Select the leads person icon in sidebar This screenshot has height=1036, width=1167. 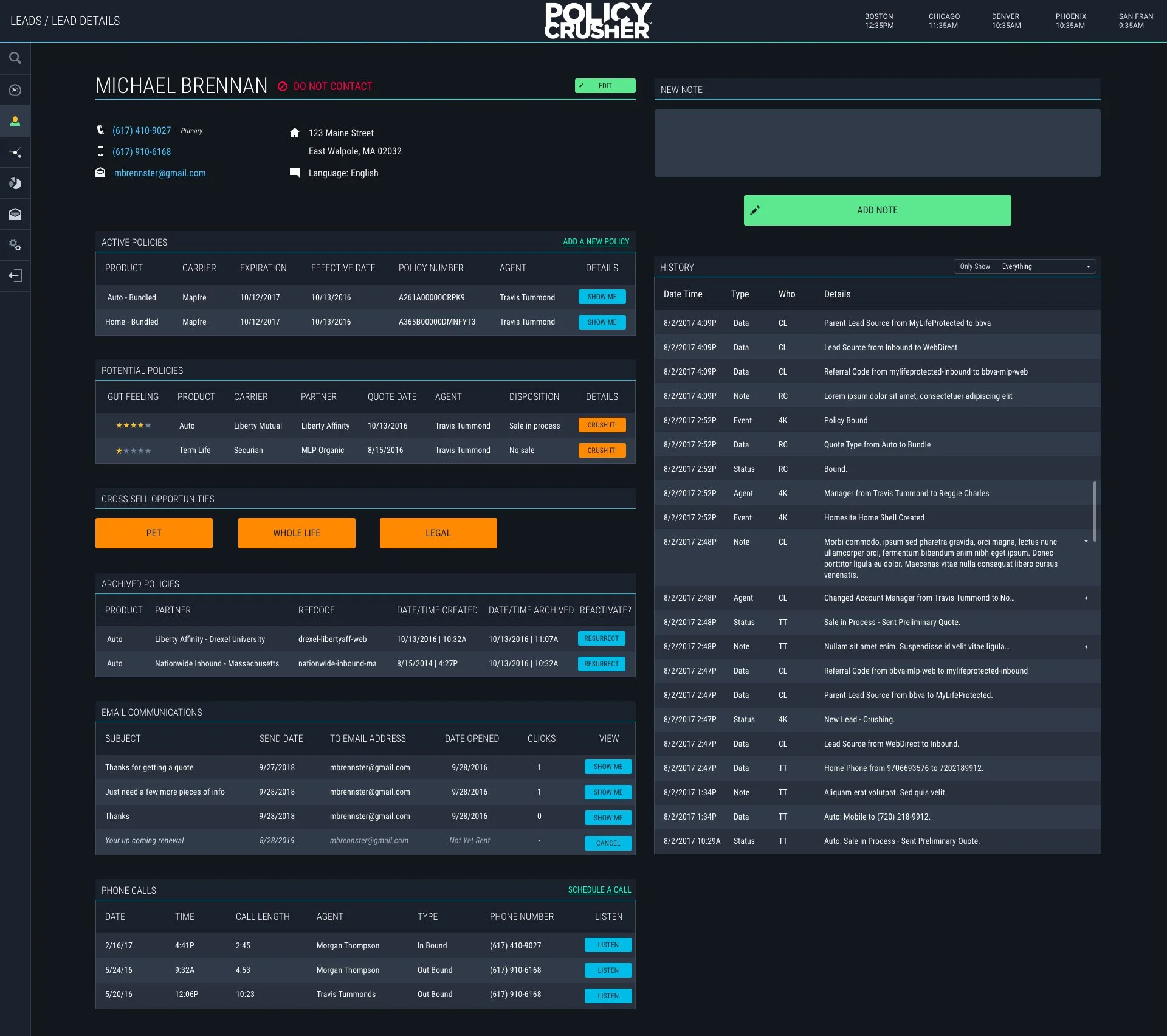click(15, 121)
